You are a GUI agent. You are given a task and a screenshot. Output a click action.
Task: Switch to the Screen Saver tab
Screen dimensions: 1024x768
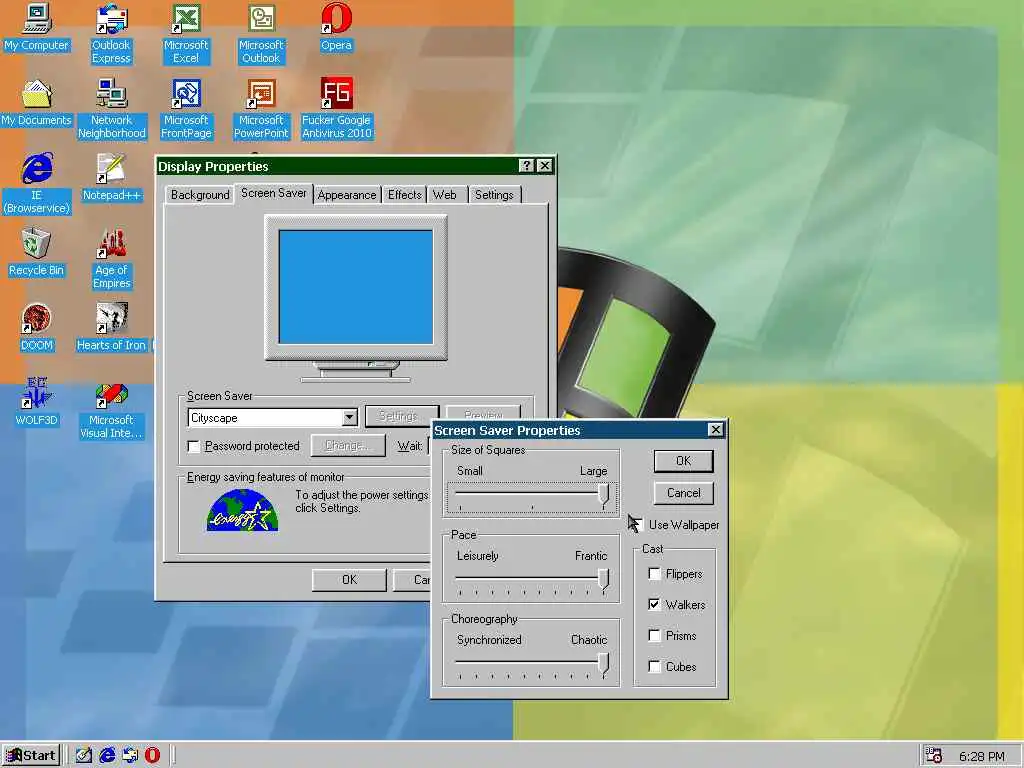coord(274,193)
